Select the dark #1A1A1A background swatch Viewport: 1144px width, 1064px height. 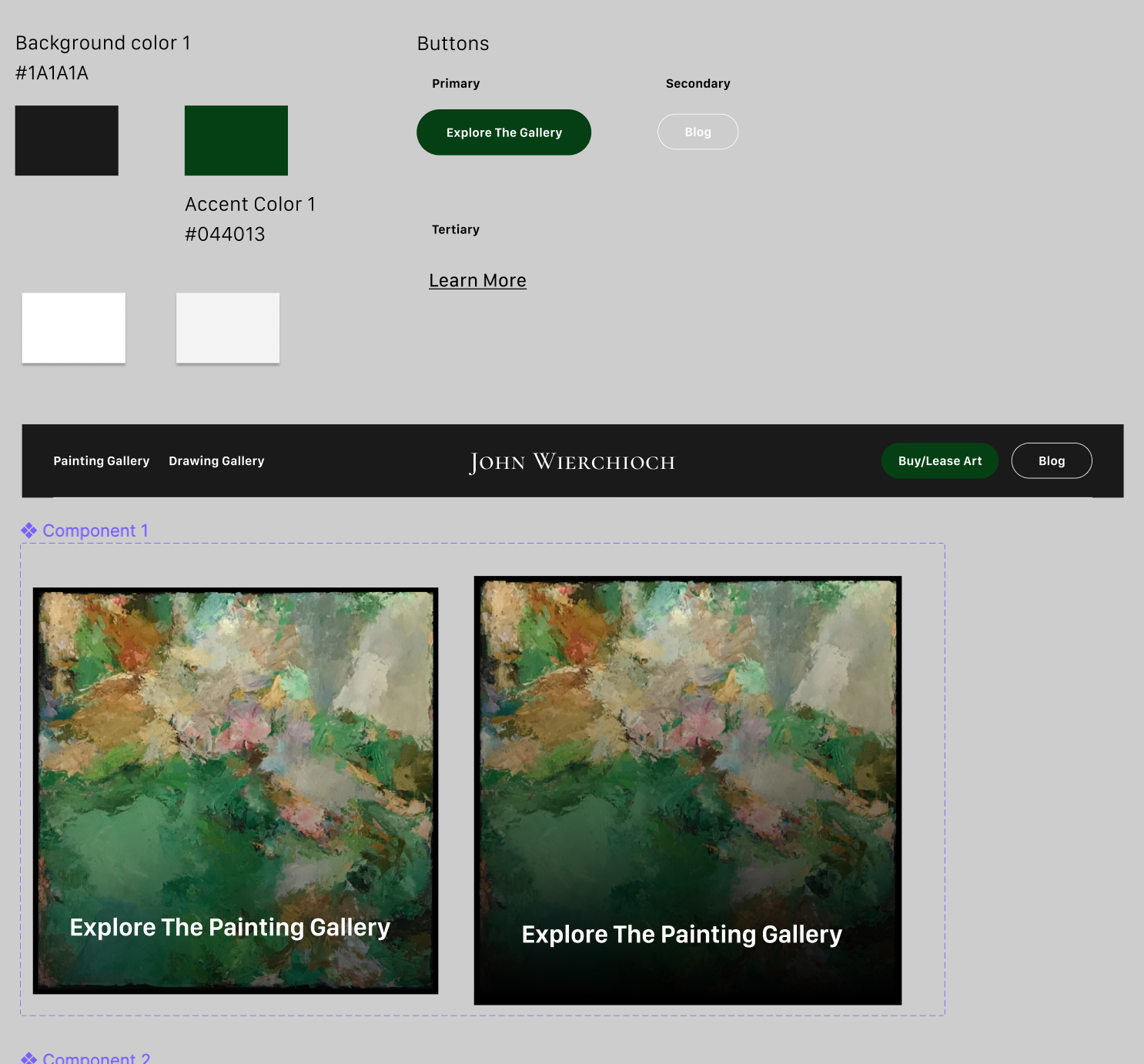click(x=67, y=140)
